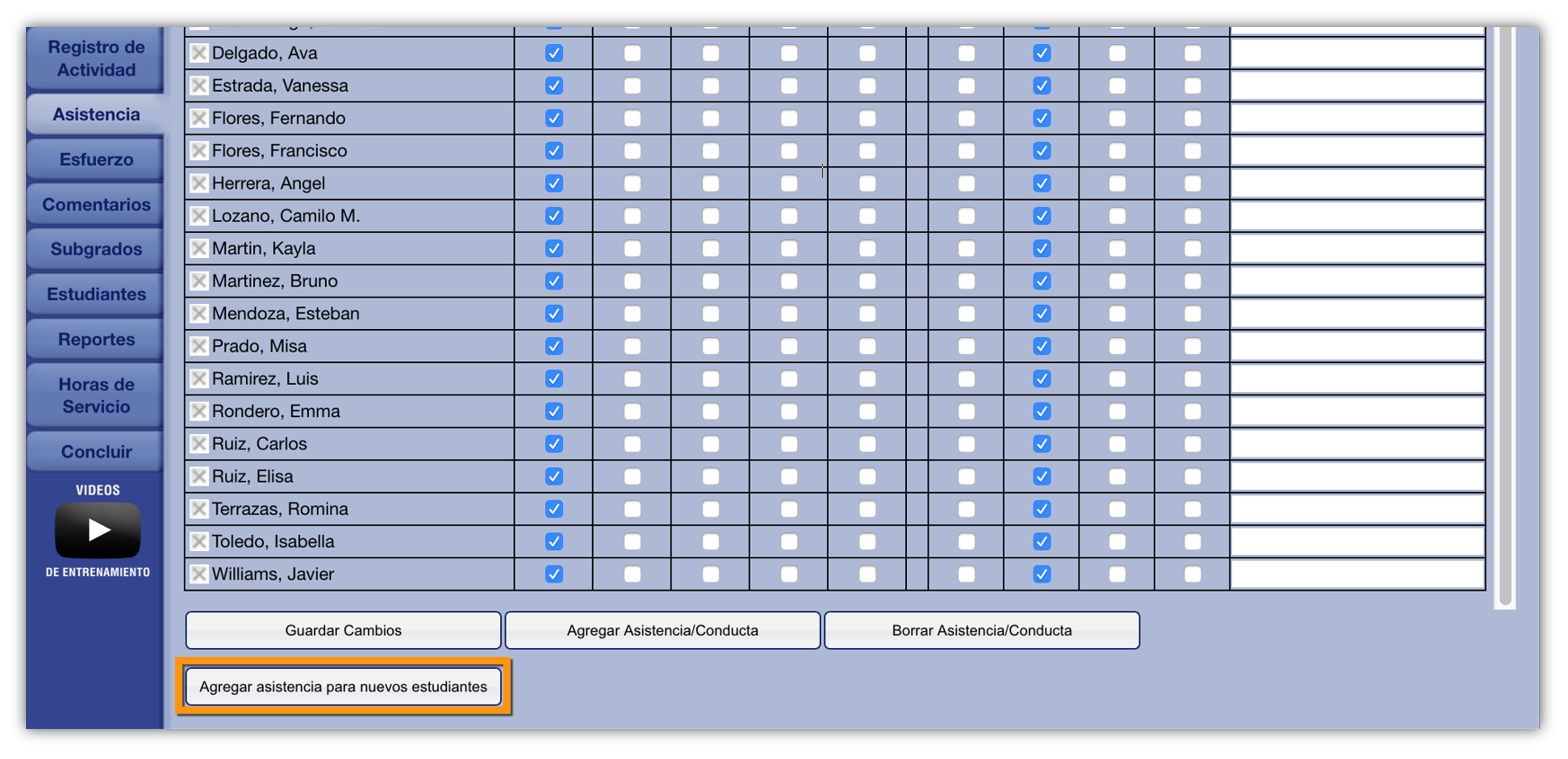Click the X icon beside Delgado, Ava
Screen dimensions: 1568x759
(x=199, y=53)
